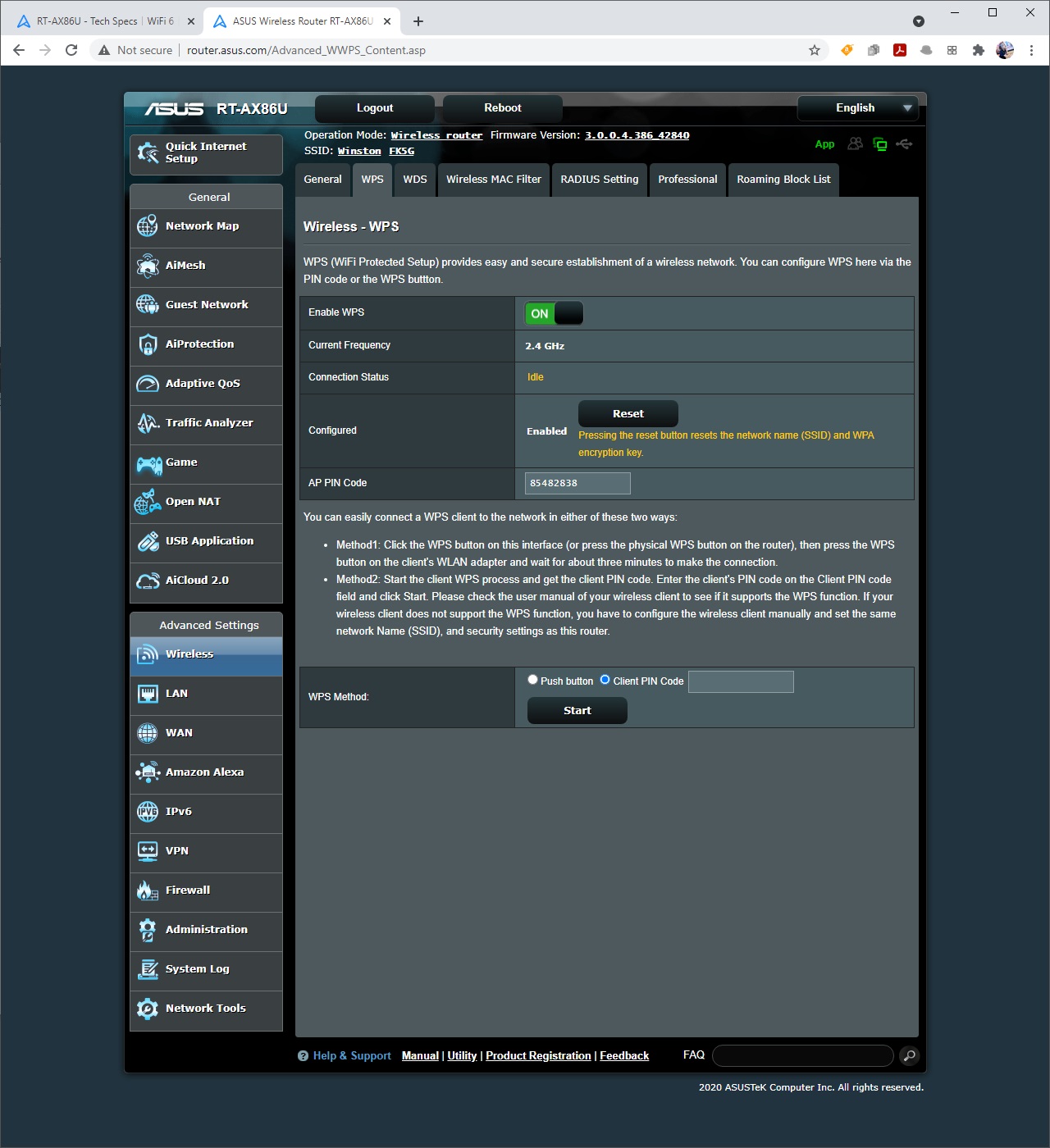Toggle the Enable WPS switch off

(554, 313)
